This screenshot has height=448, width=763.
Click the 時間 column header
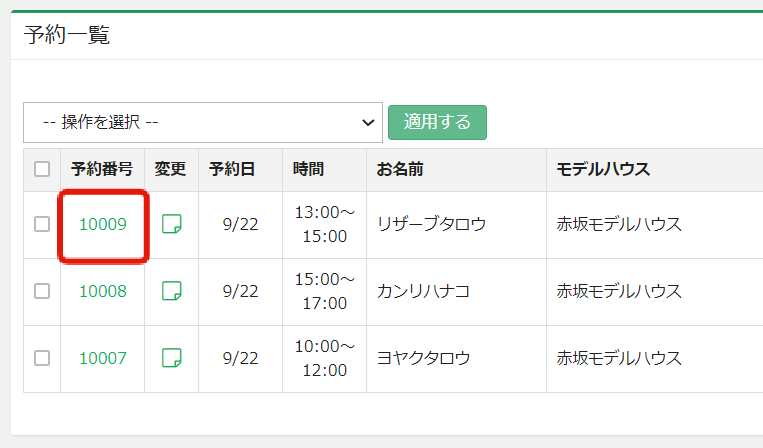(x=308, y=169)
